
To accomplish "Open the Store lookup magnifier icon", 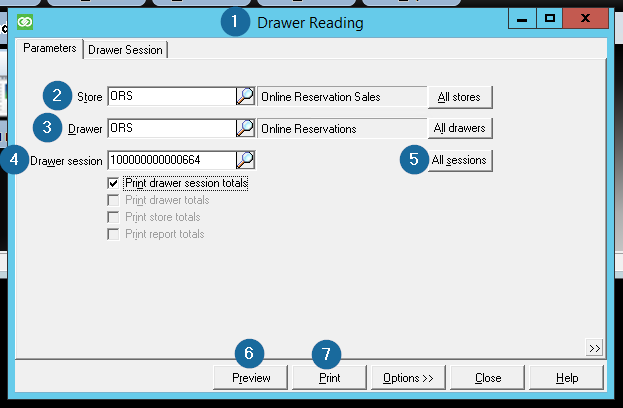I will [246, 96].
